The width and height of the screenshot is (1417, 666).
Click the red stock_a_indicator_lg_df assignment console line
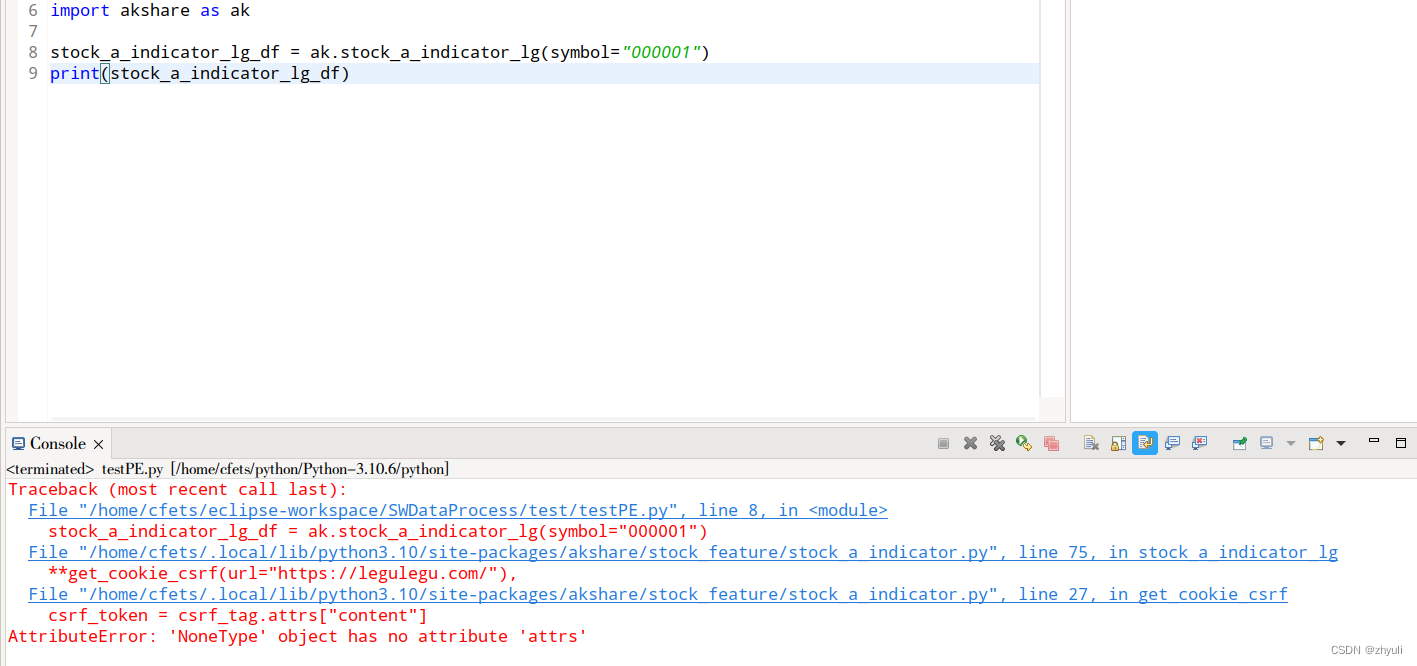[378, 531]
